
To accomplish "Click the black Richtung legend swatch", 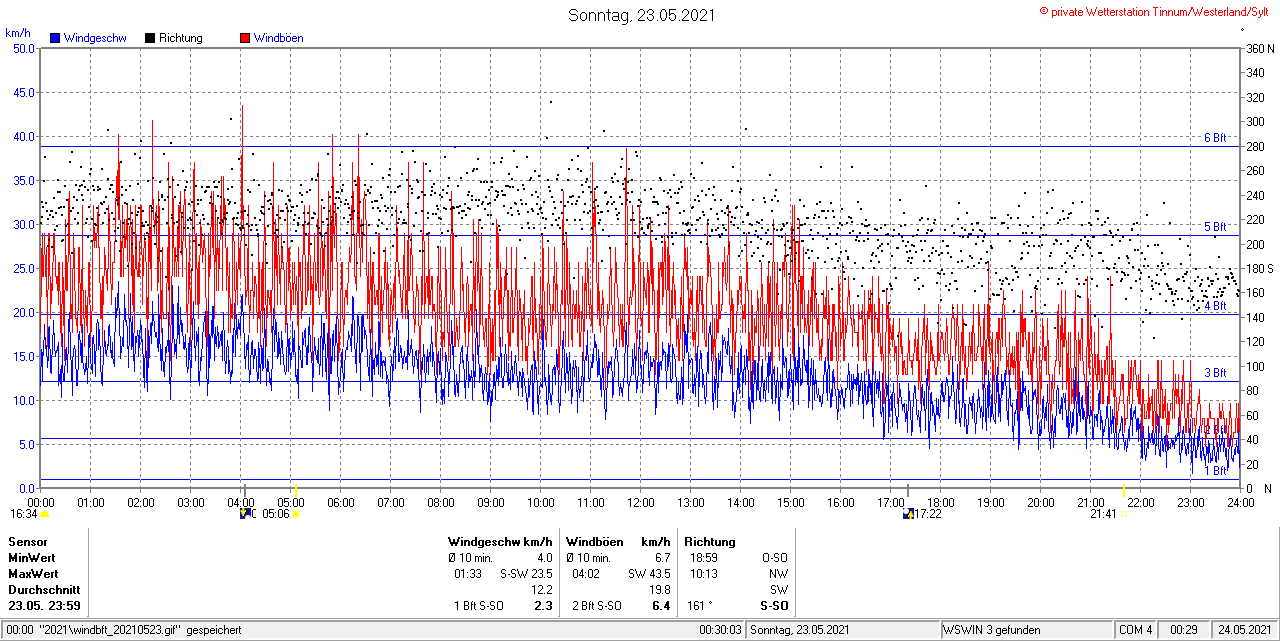I will click(x=150, y=38).
